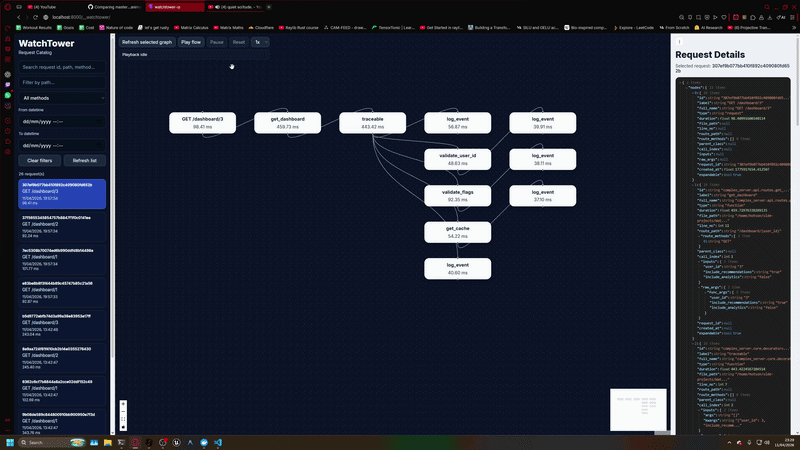Image resolution: width=800 pixels, height=450 pixels.
Task: Click Windows taskbar search box
Action: click(51, 442)
